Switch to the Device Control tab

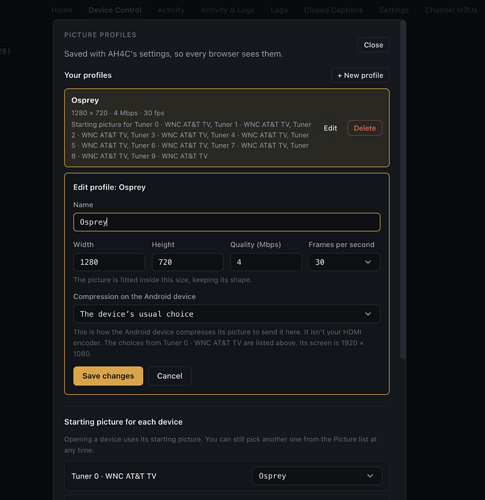[115, 10]
